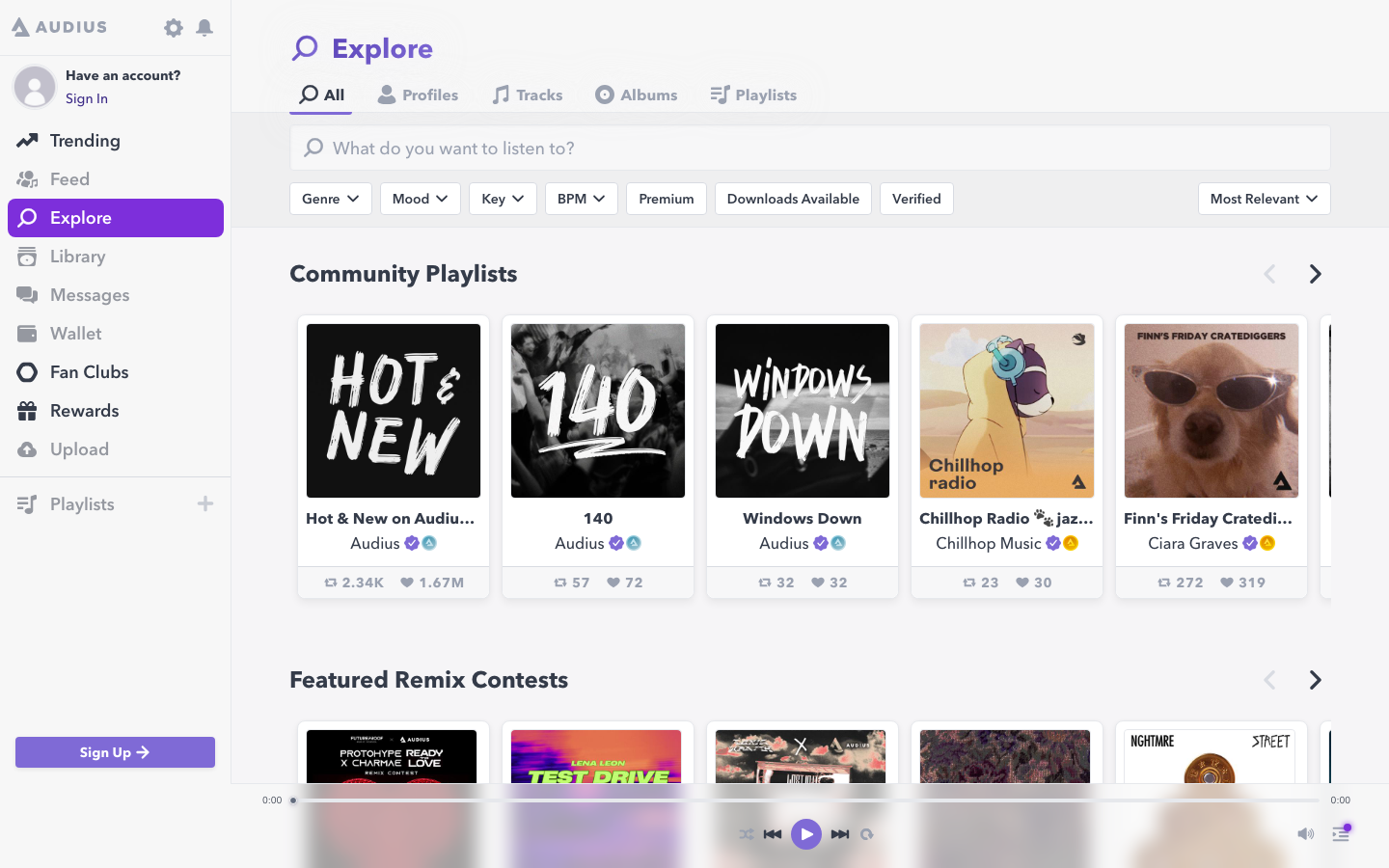Switch to the Playlists tab

754,95
